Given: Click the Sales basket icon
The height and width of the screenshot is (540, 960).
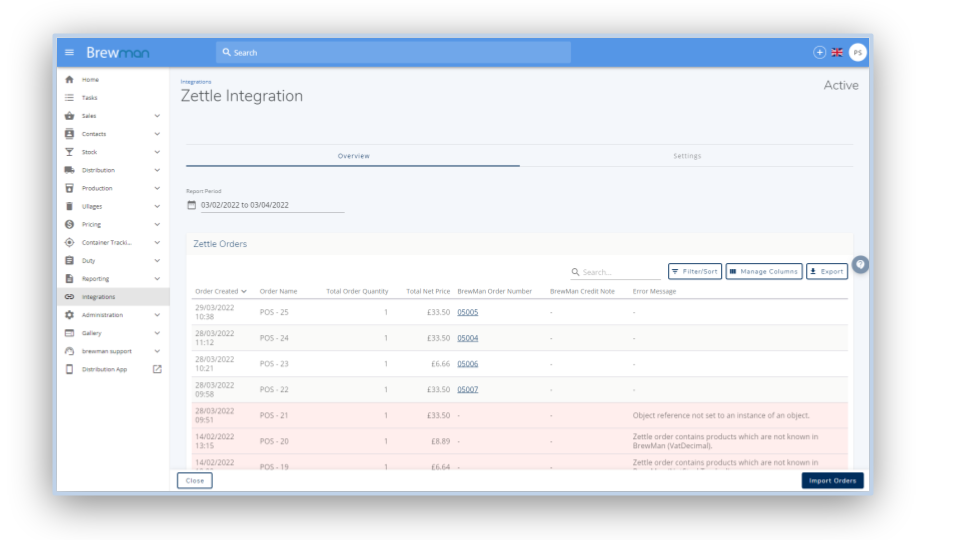Looking at the screenshot, I should [x=69, y=116].
